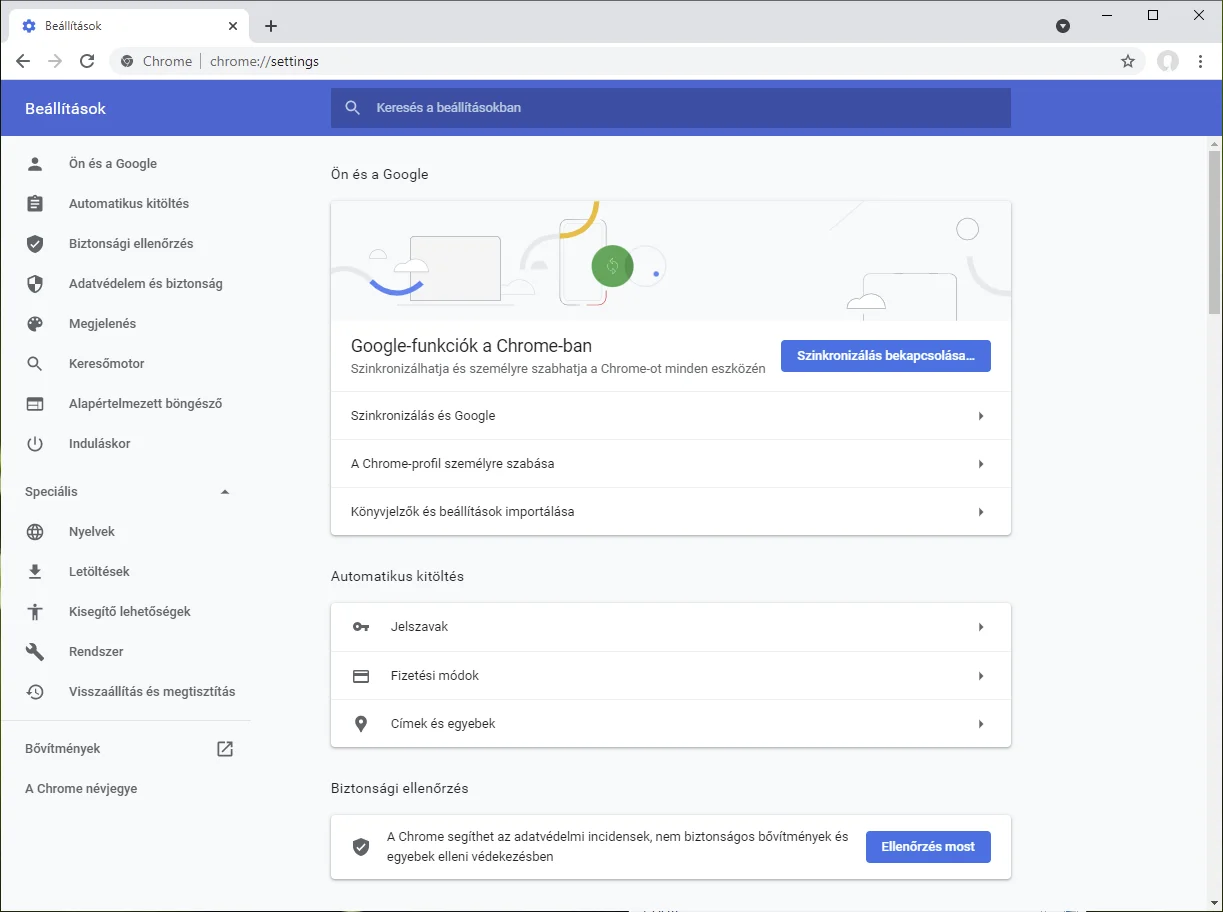
Task: Click Szinkronizálás és Google row text
Action: click(x=423, y=416)
